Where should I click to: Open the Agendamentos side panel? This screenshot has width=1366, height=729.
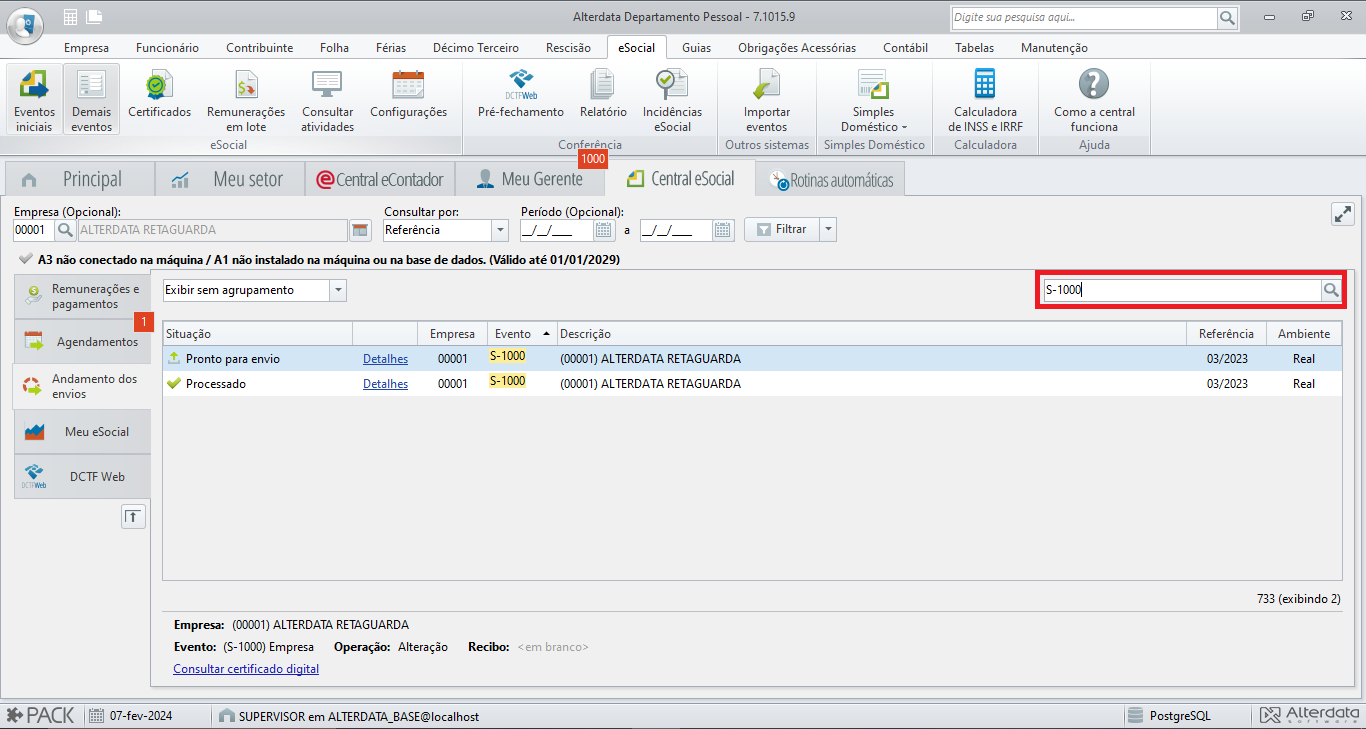[82, 342]
